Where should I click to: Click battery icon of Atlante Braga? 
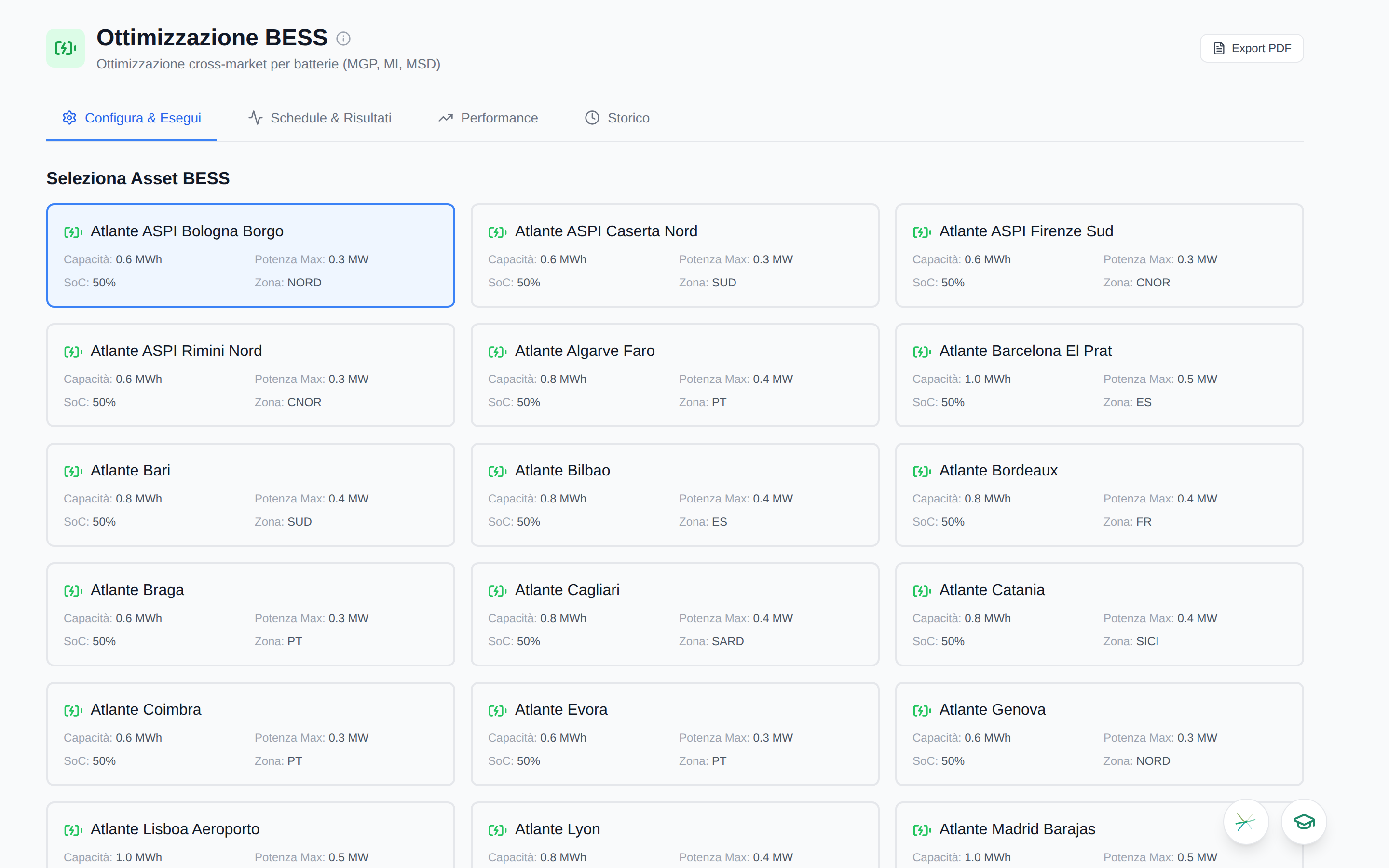point(73,591)
